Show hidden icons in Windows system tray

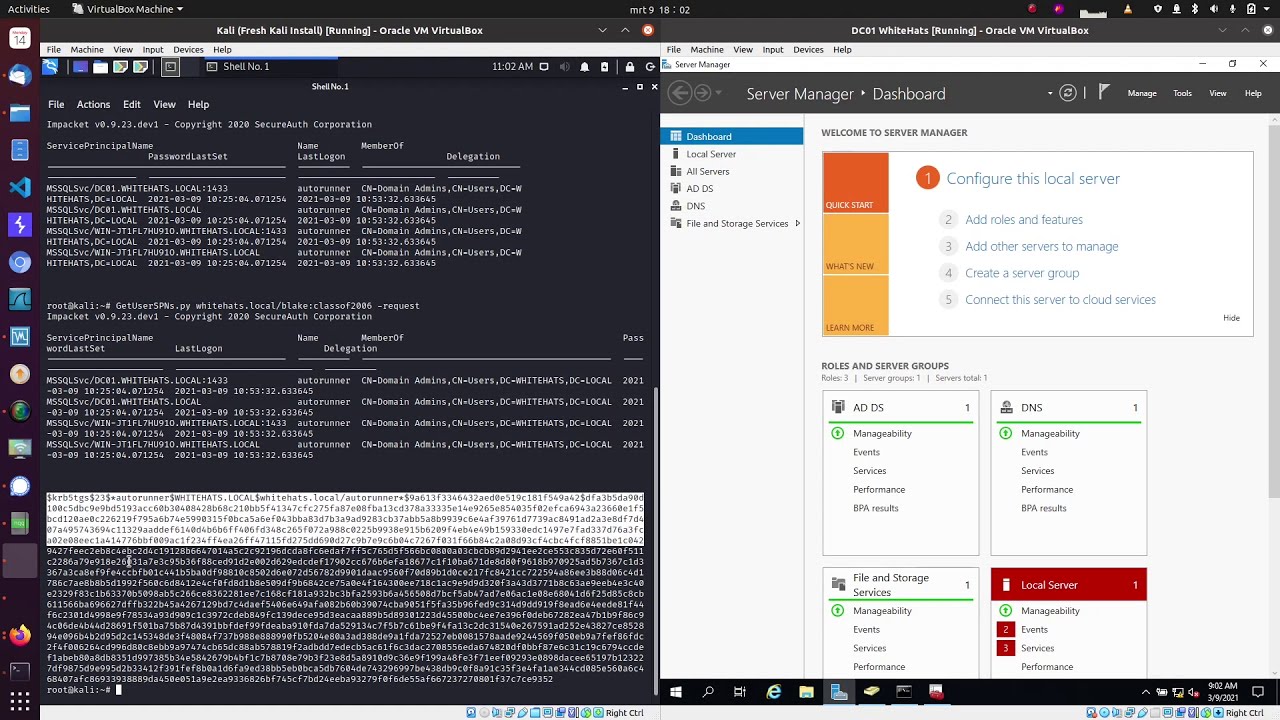coord(1146,692)
